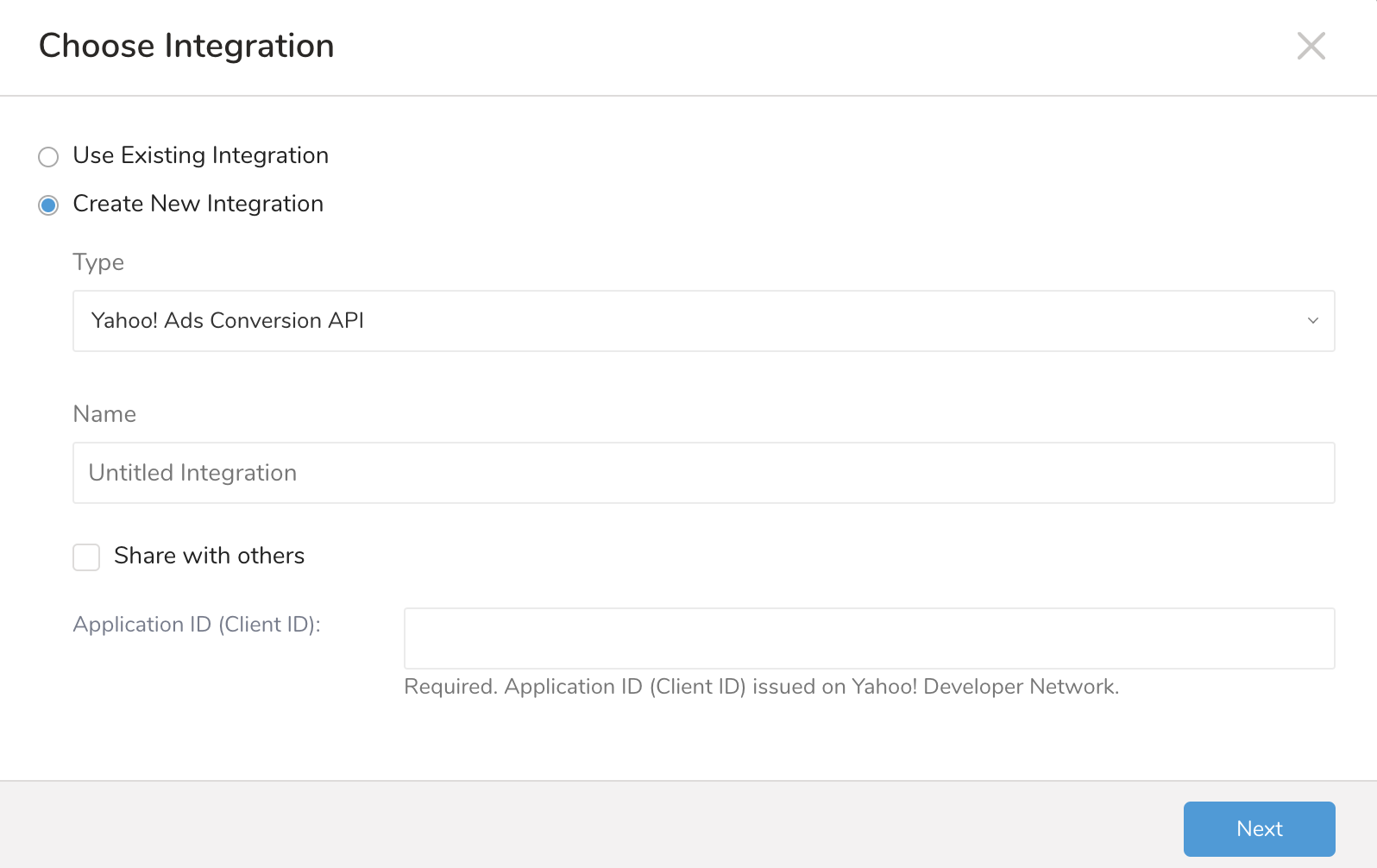Click the "Name" label above the text field

point(104,414)
